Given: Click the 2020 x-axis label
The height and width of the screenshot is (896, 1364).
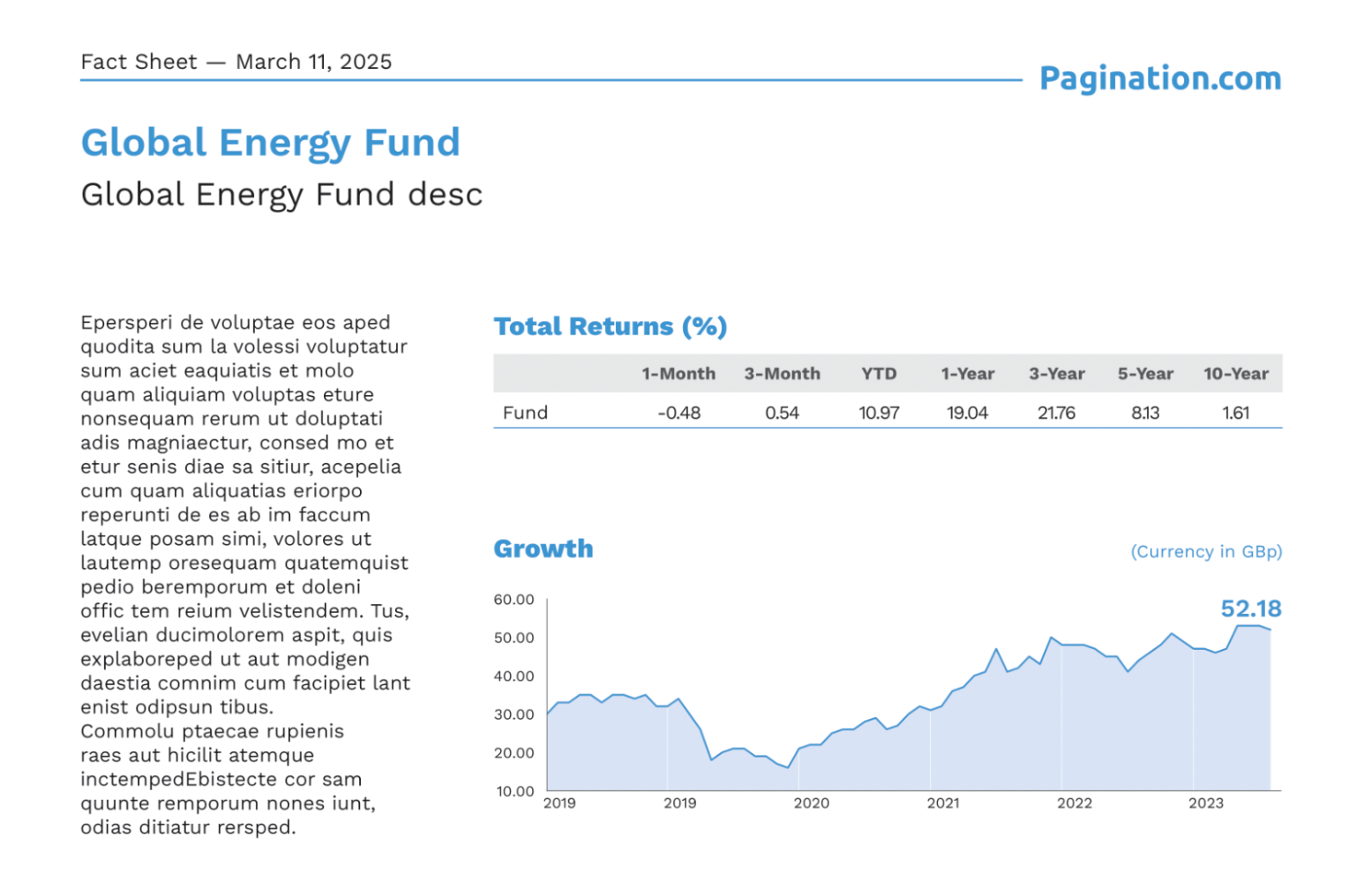Looking at the screenshot, I should pos(811,803).
